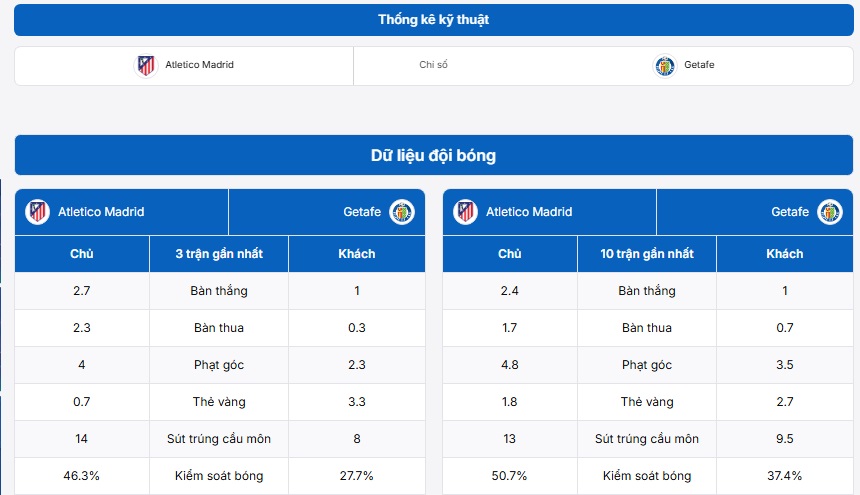Screen dimensions: 860x495
Task: Click Getafe name in top bar
Action: (x=699, y=65)
